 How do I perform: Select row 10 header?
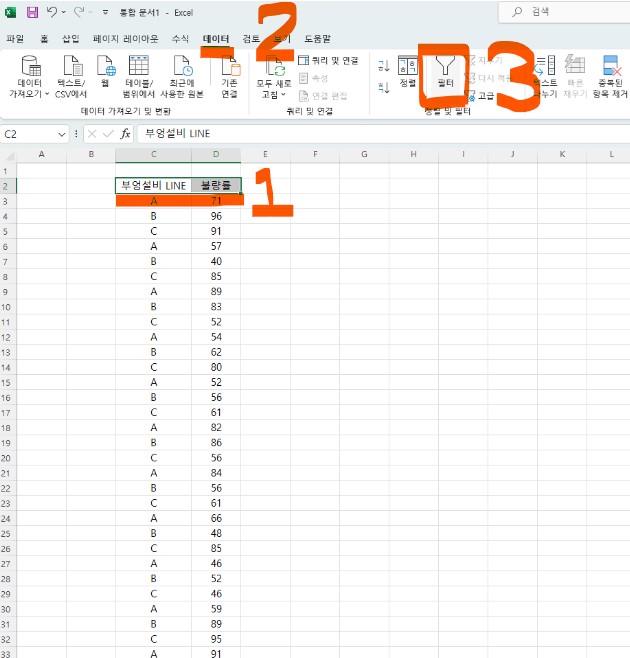point(6,307)
